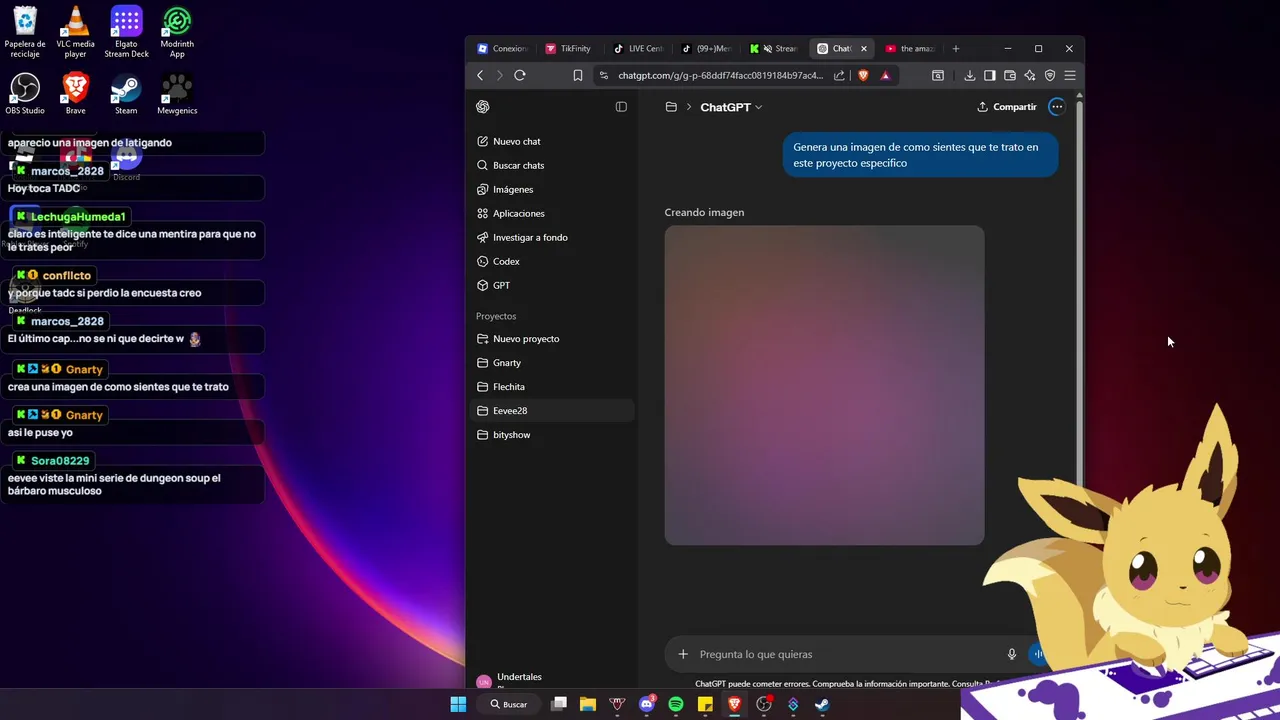The image size is (1280, 720).
Task: Open Steam from the taskbar
Action: [x=822, y=704]
